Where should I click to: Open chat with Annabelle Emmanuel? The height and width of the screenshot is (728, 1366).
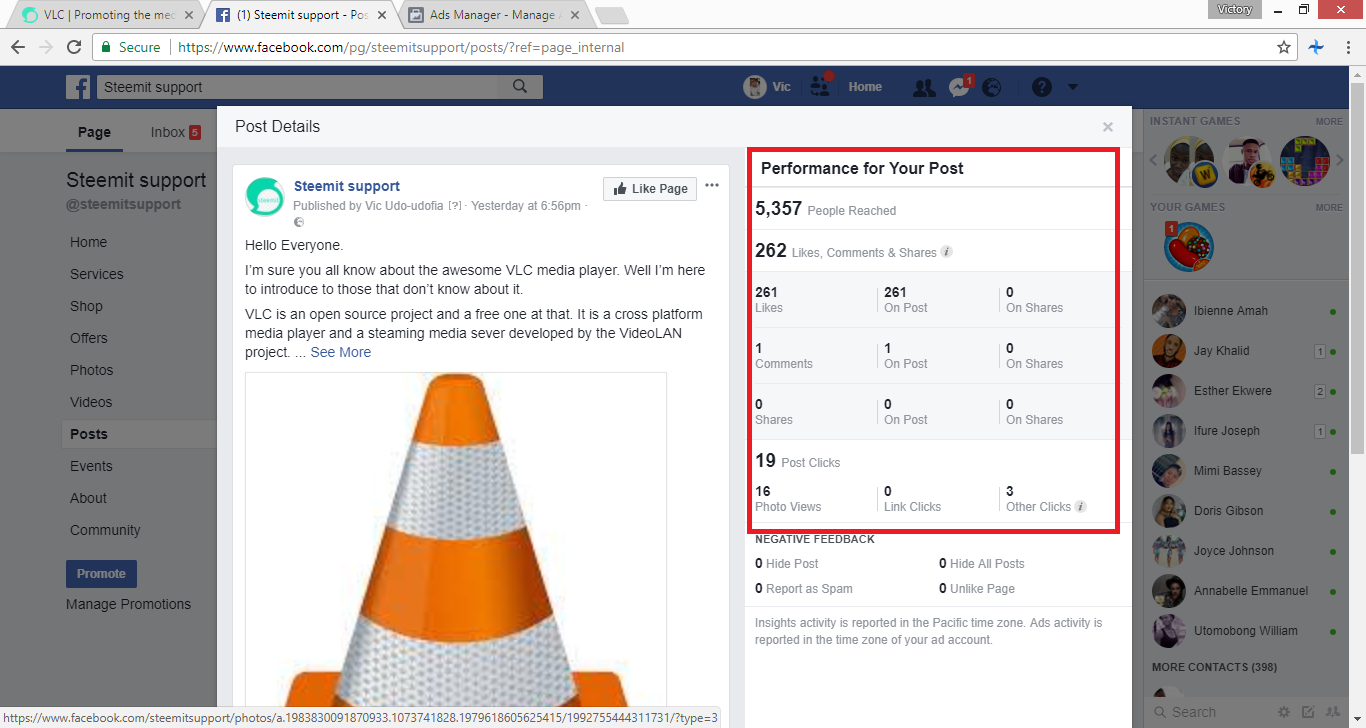pos(1243,591)
